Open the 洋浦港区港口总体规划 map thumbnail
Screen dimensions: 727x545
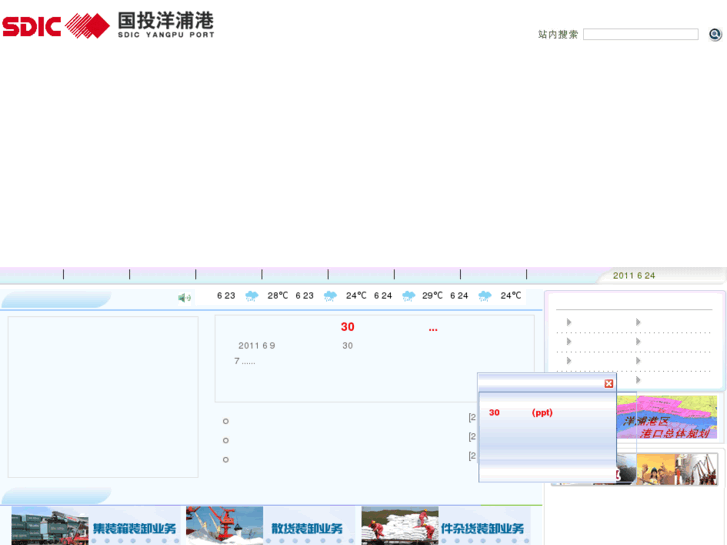[x=667, y=417]
